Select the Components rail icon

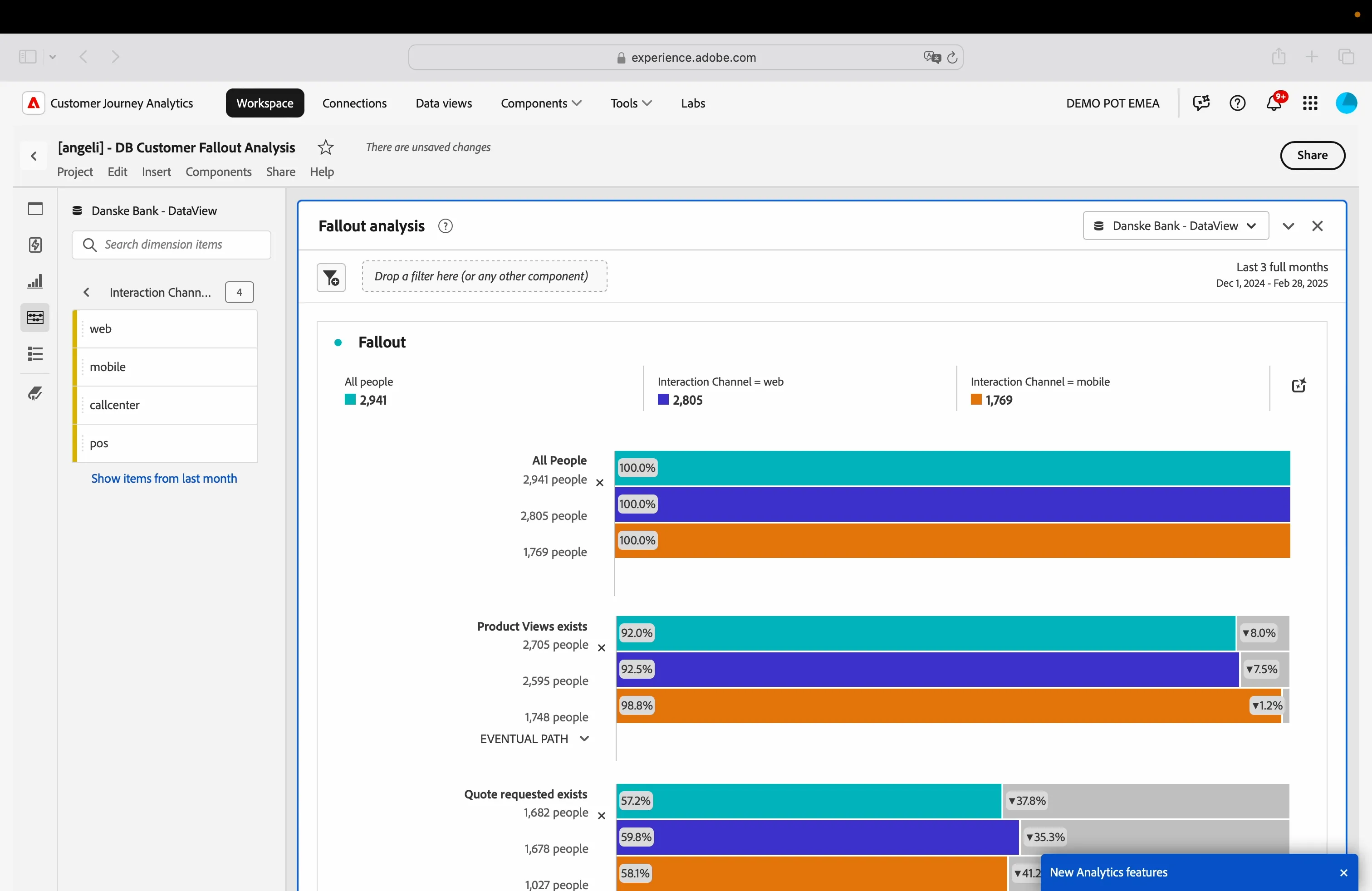[35, 318]
